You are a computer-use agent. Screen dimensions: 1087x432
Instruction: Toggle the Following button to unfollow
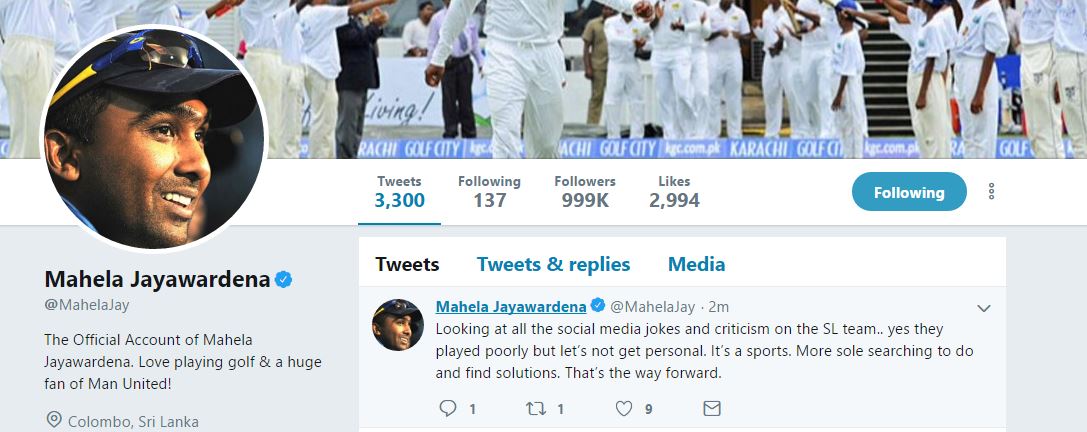909,192
